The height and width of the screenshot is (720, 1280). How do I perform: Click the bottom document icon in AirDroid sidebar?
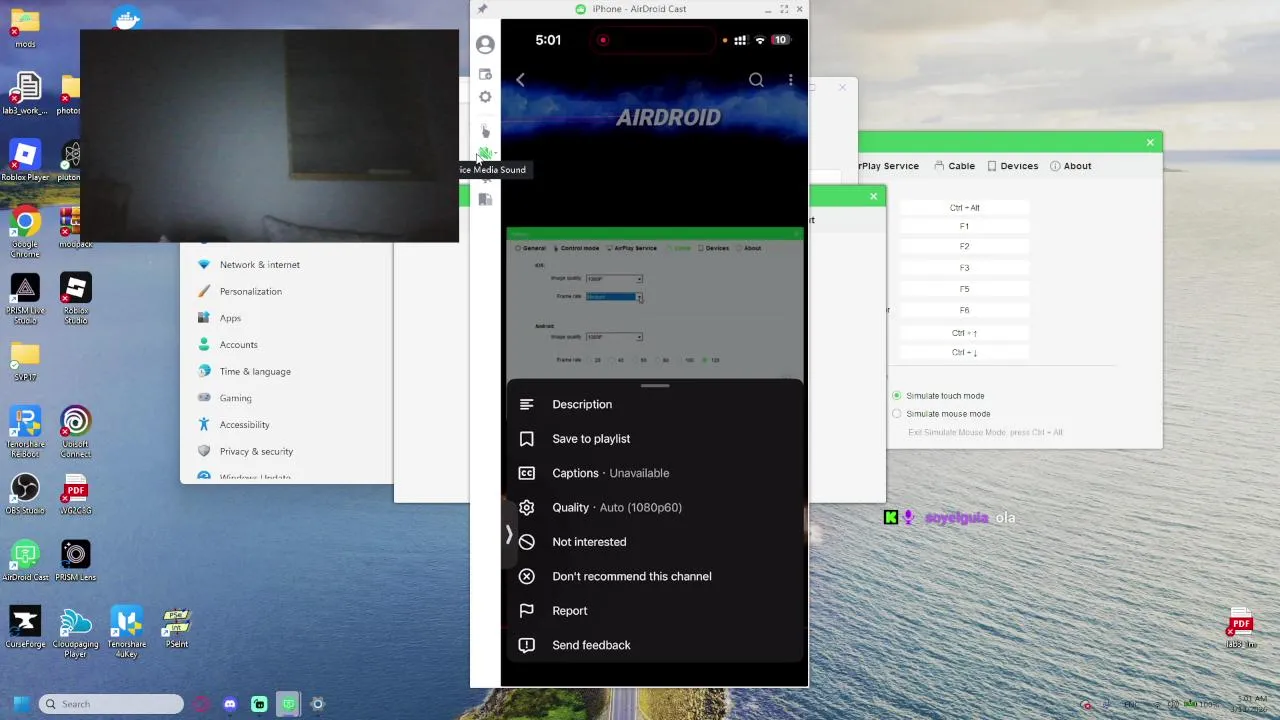coord(485,199)
